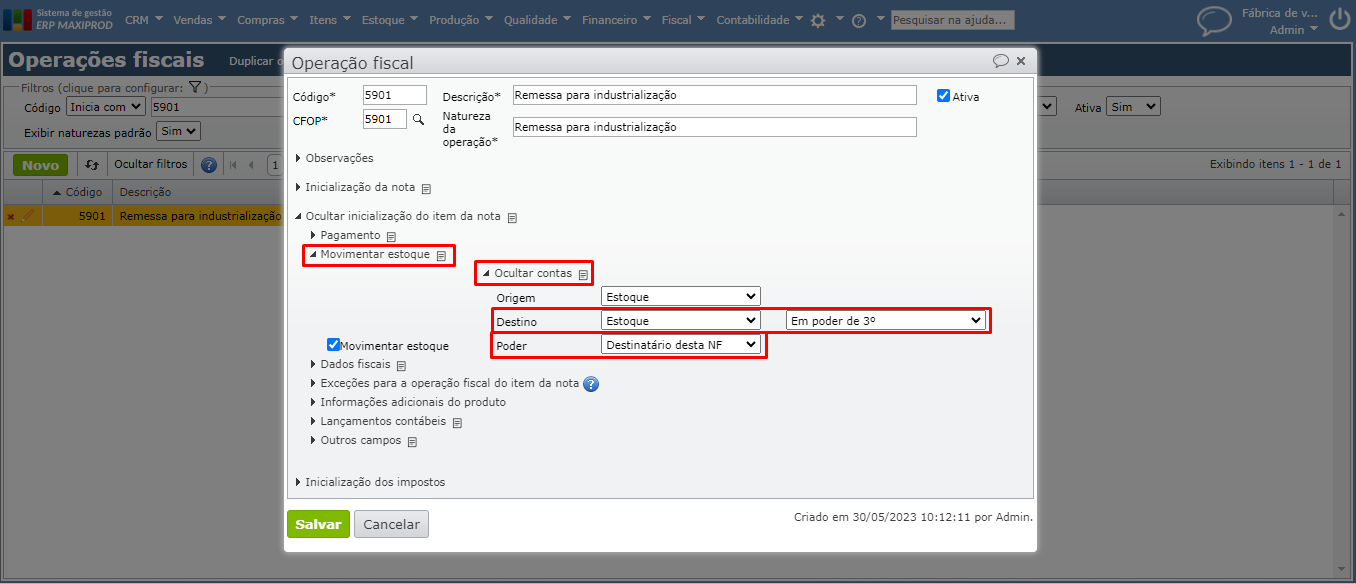Click the note icon beside Pagamento

(x=391, y=236)
